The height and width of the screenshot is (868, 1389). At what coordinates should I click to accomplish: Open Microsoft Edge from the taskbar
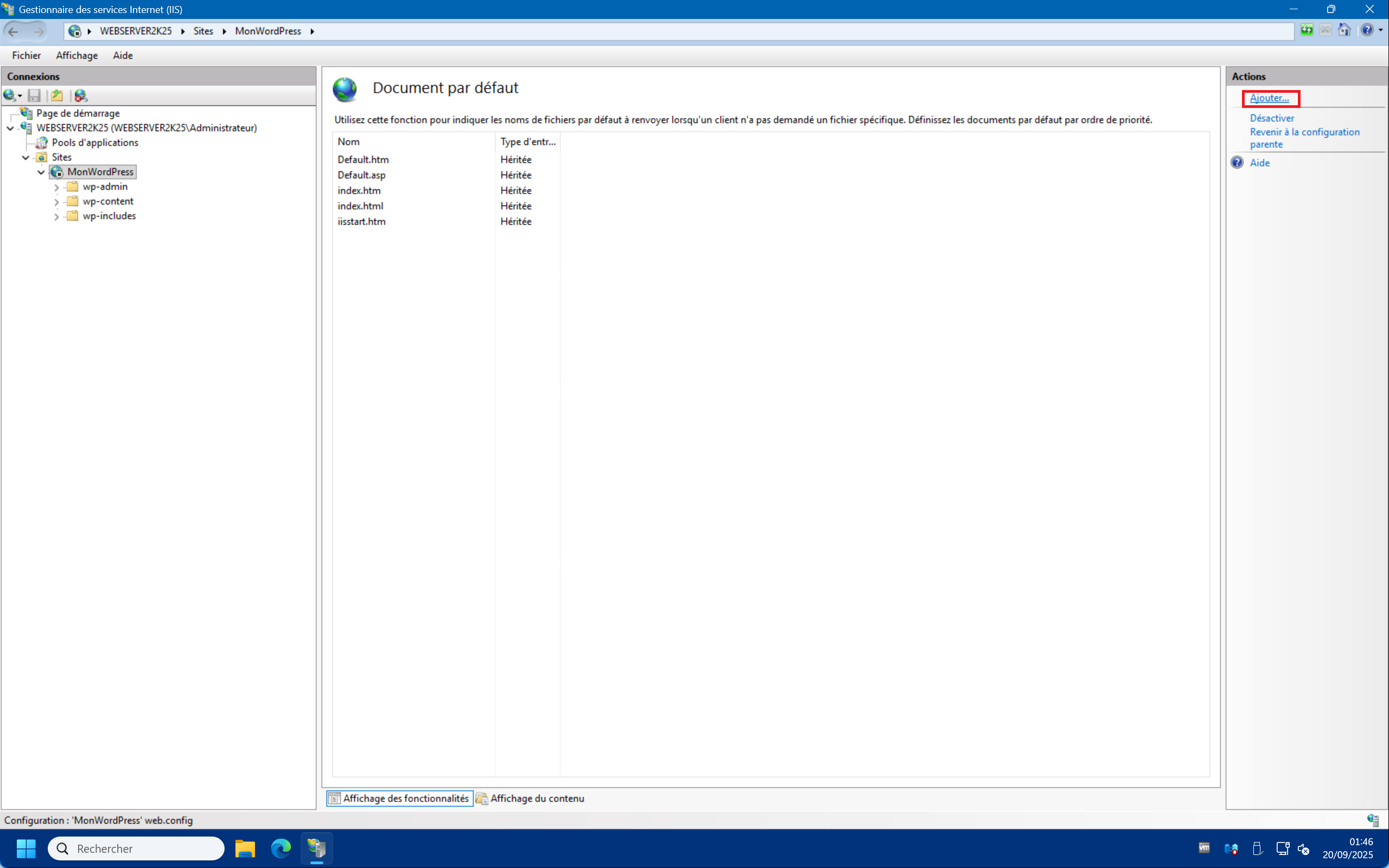(281, 848)
